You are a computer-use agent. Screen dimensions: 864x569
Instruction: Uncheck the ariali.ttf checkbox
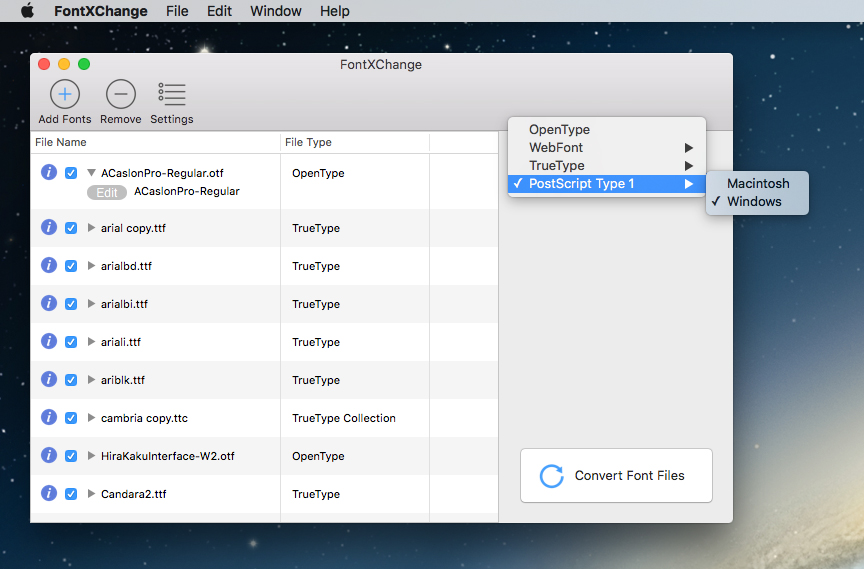pyautogui.click(x=71, y=342)
